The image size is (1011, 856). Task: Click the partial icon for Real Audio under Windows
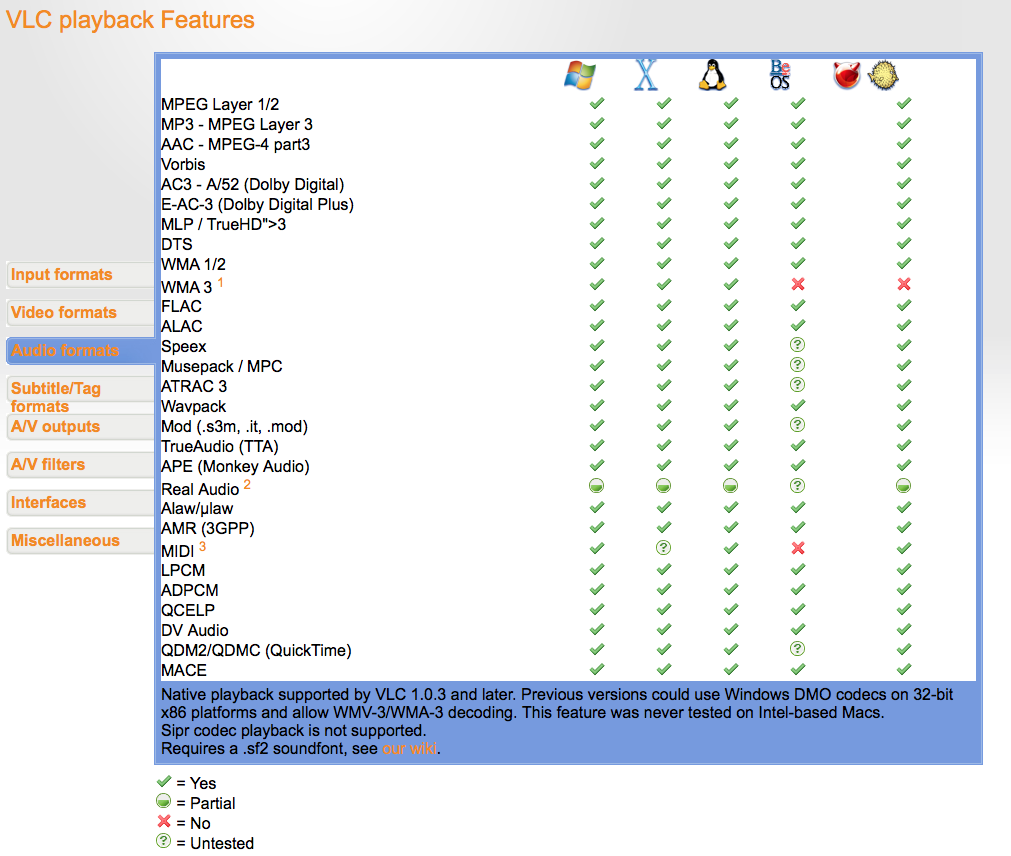click(596, 486)
